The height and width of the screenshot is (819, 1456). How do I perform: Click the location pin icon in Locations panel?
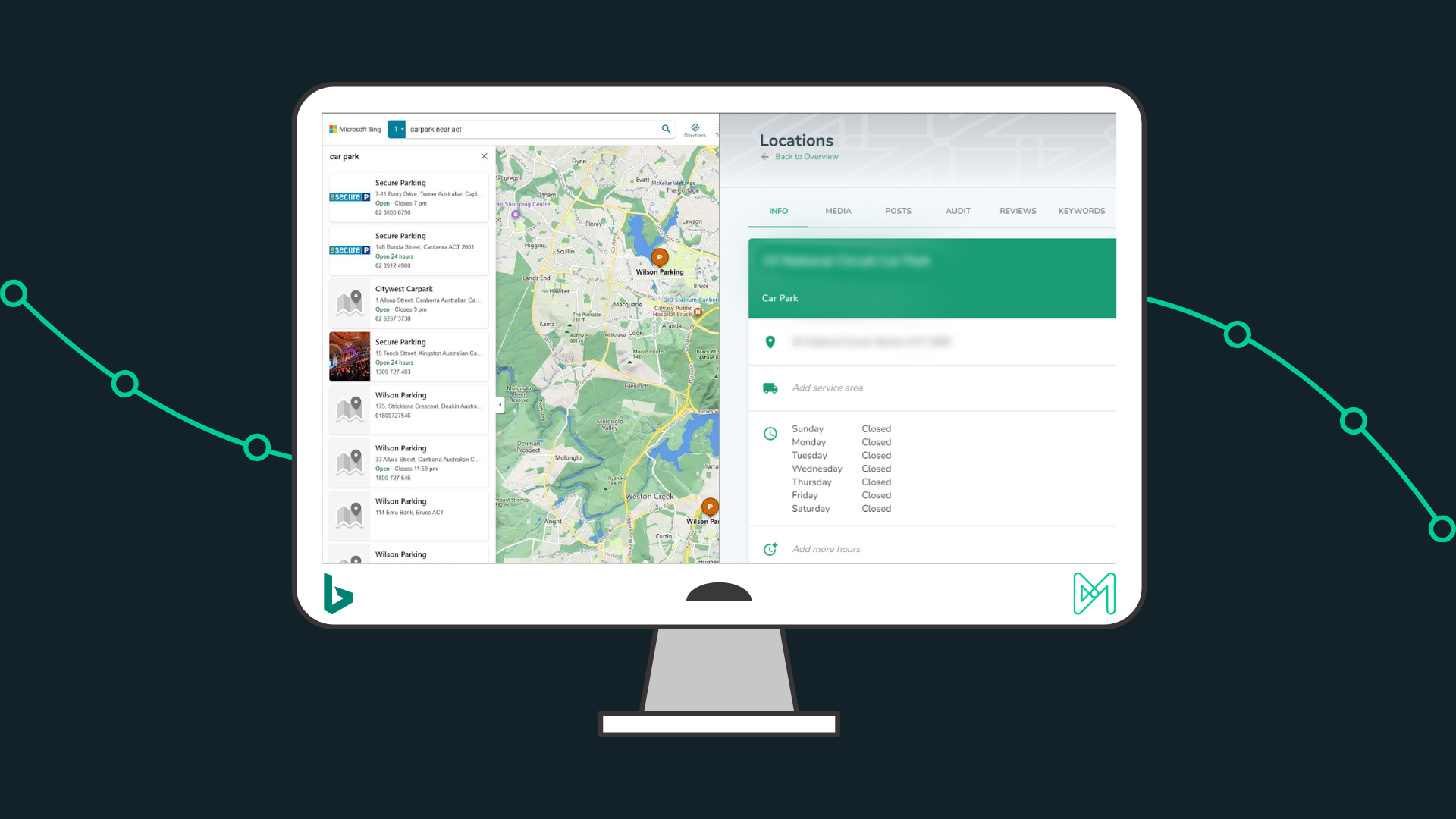(x=770, y=341)
